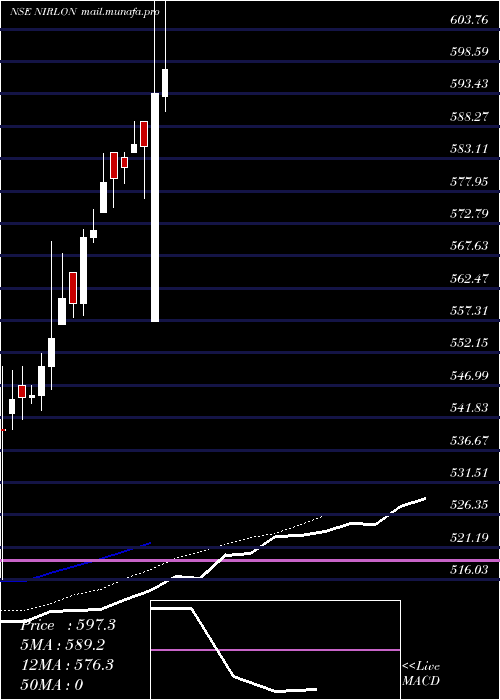
Task: Click the 526.35 price axis label
Action: pos(468,505)
